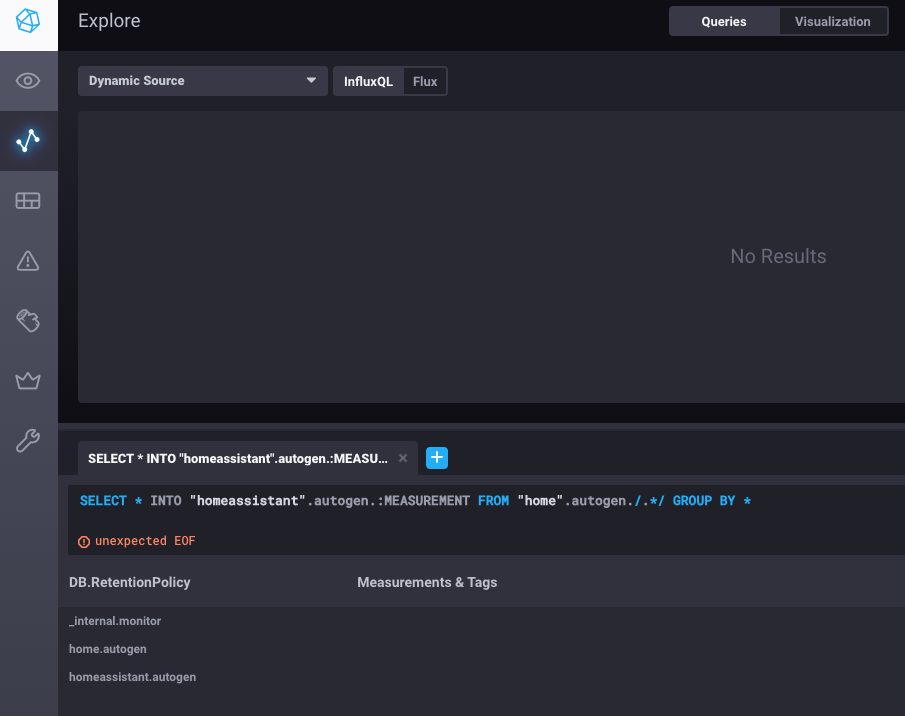Add a new query with plus button

click(437, 458)
